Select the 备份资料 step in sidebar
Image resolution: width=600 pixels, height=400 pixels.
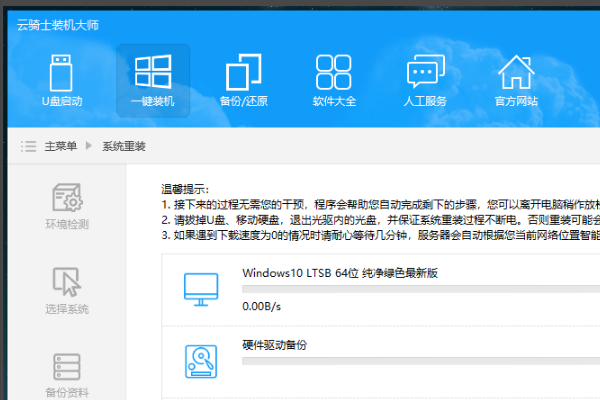pyautogui.click(x=67, y=376)
